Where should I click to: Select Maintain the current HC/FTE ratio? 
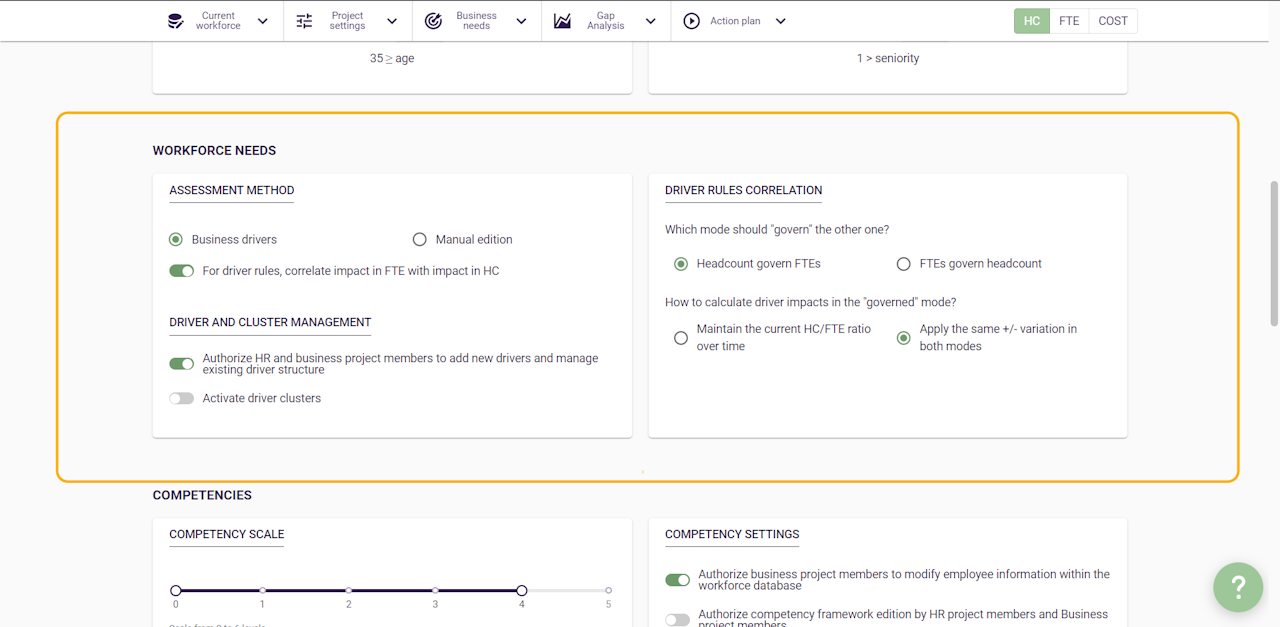(681, 338)
